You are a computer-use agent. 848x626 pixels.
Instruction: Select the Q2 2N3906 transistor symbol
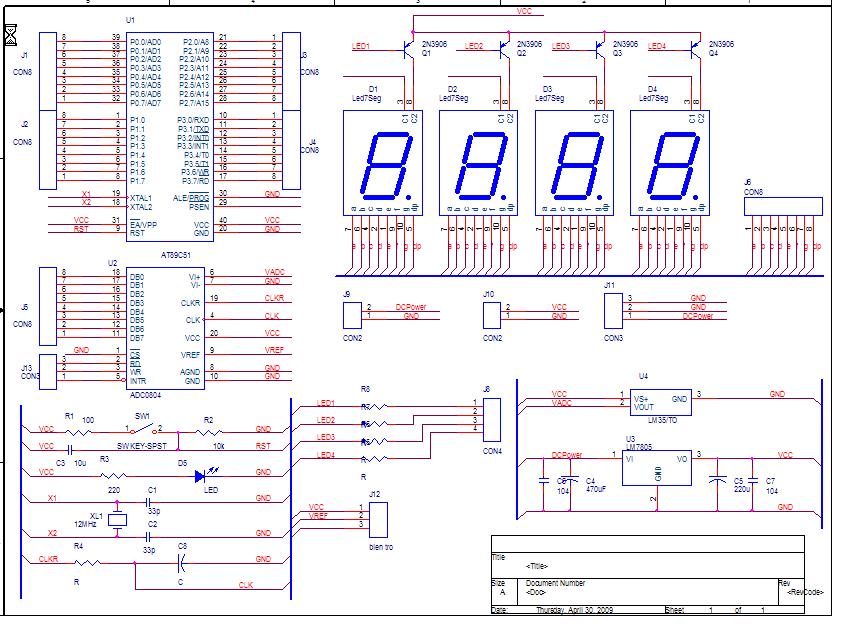[x=505, y=50]
